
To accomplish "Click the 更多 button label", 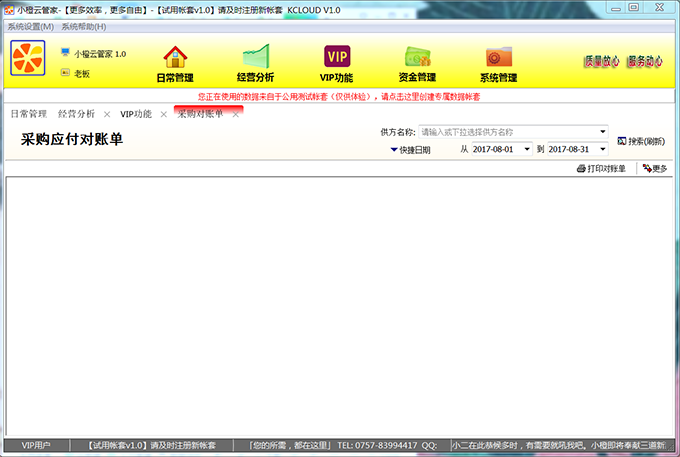I will [x=660, y=169].
